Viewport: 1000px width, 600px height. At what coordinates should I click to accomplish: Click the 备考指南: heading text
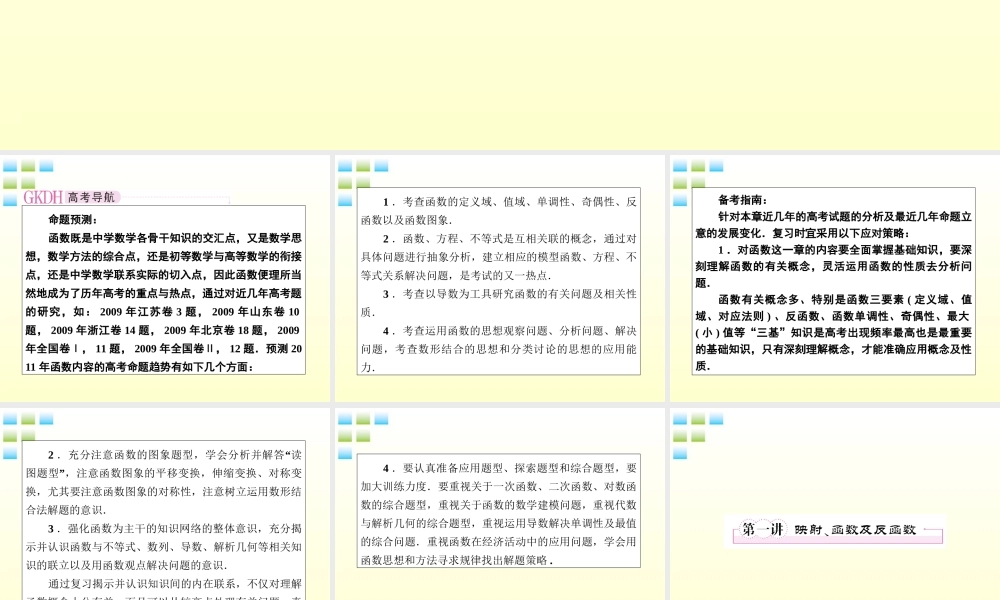[743, 200]
